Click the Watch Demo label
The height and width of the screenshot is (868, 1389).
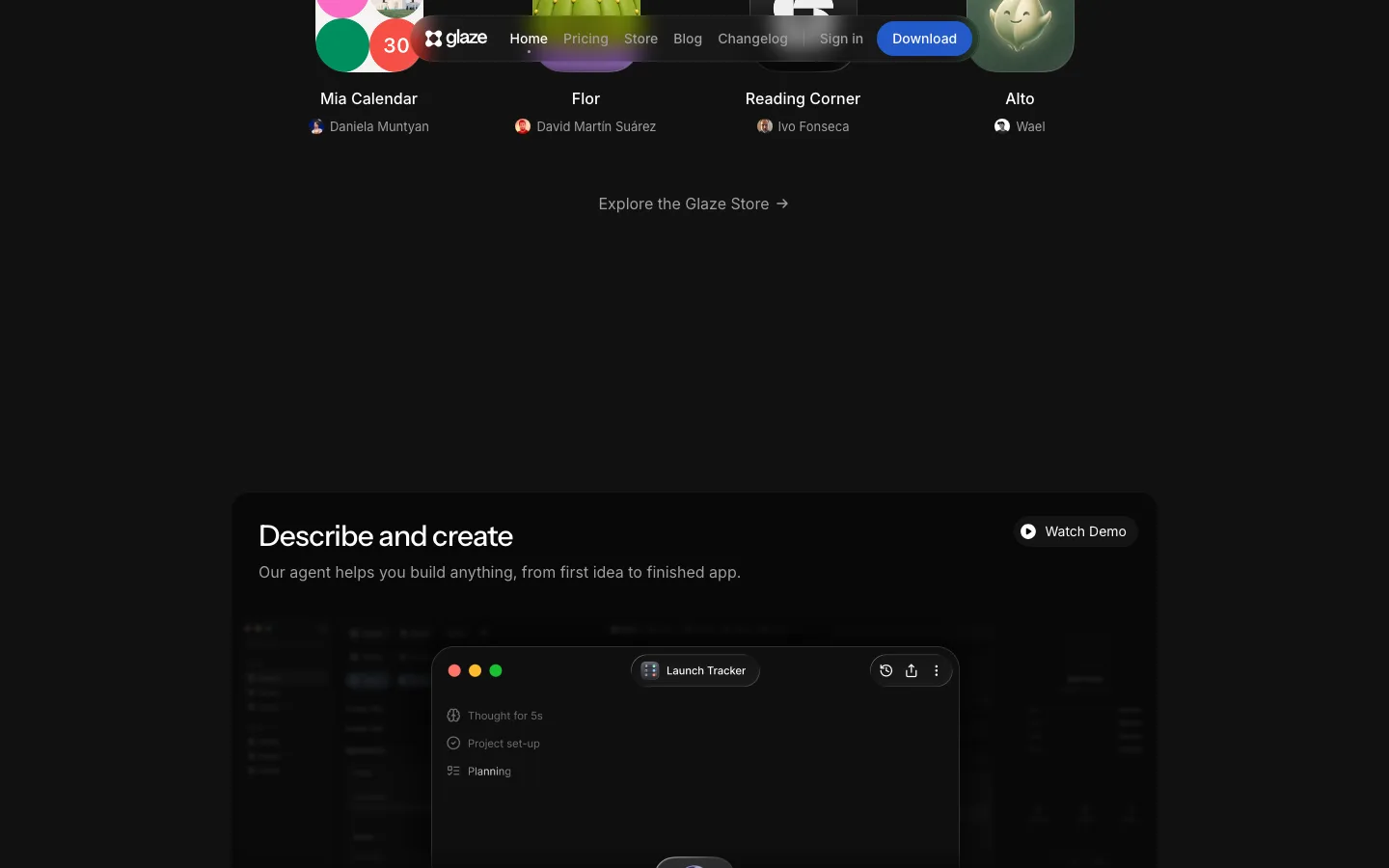(x=1085, y=531)
